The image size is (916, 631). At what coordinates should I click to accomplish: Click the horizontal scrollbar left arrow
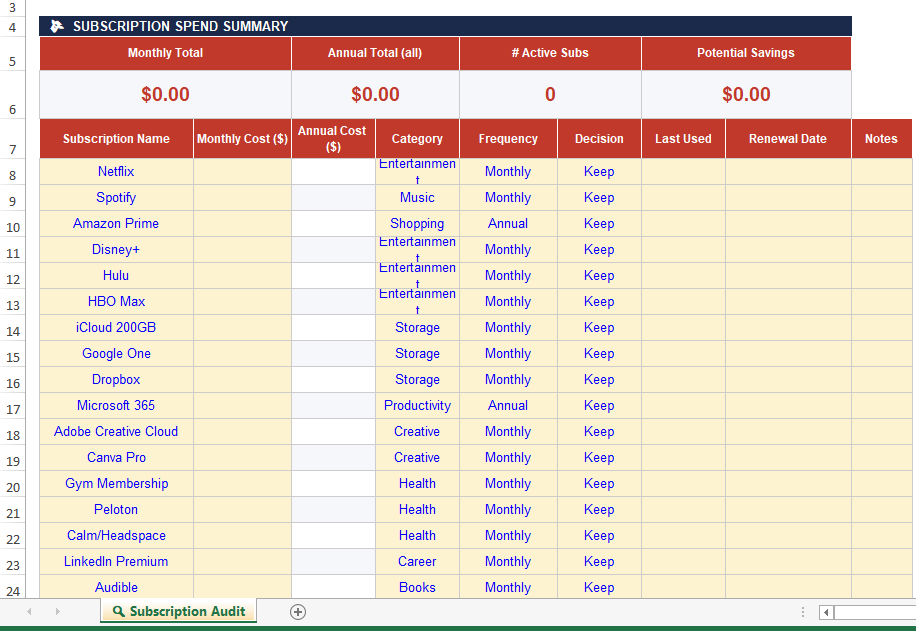[x=826, y=612]
